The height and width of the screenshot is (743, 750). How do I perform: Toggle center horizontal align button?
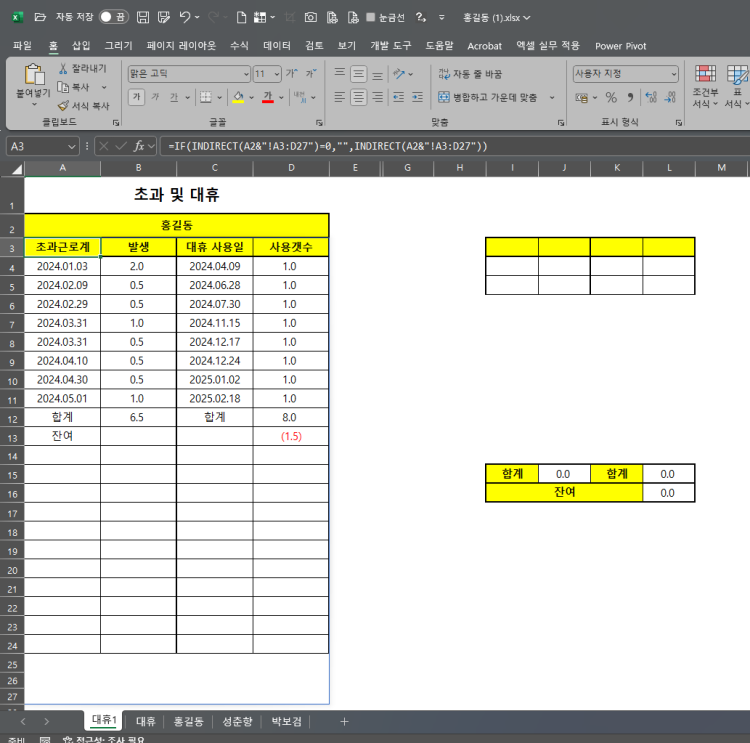[x=358, y=98]
